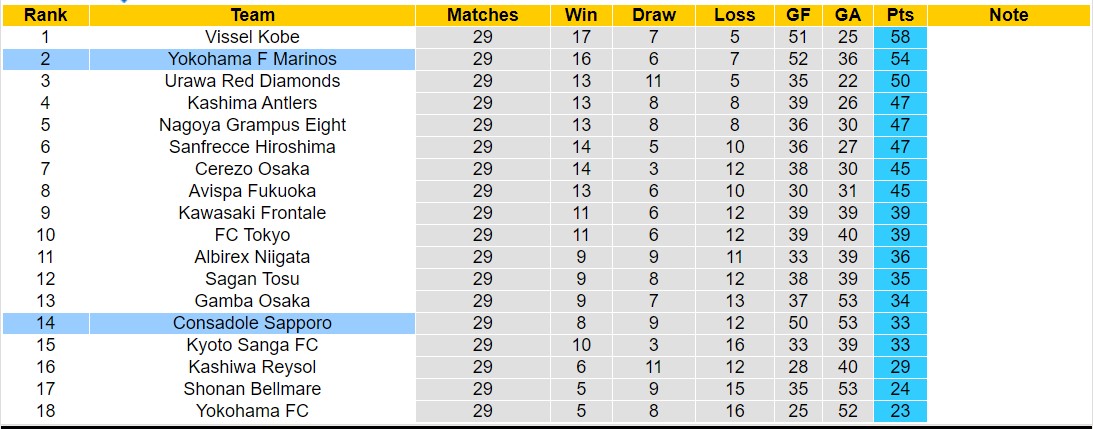This screenshot has width=1093, height=429.
Task: Click Vissel Kobe's 58 points cell
Action: [900, 37]
